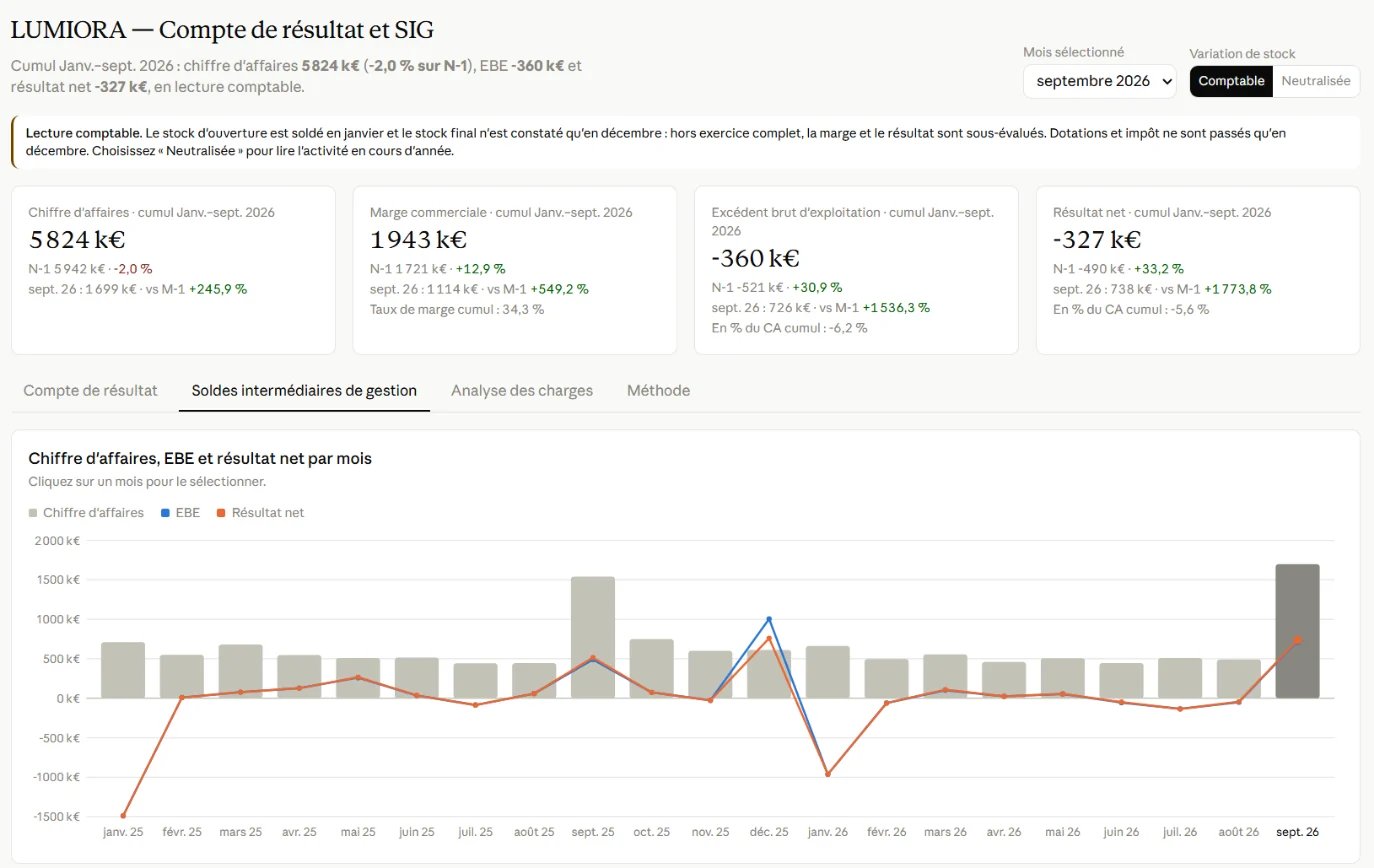Select the juin 25 revenue bar
This screenshot has height=868, width=1374.
pyautogui.click(x=417, y=678)
